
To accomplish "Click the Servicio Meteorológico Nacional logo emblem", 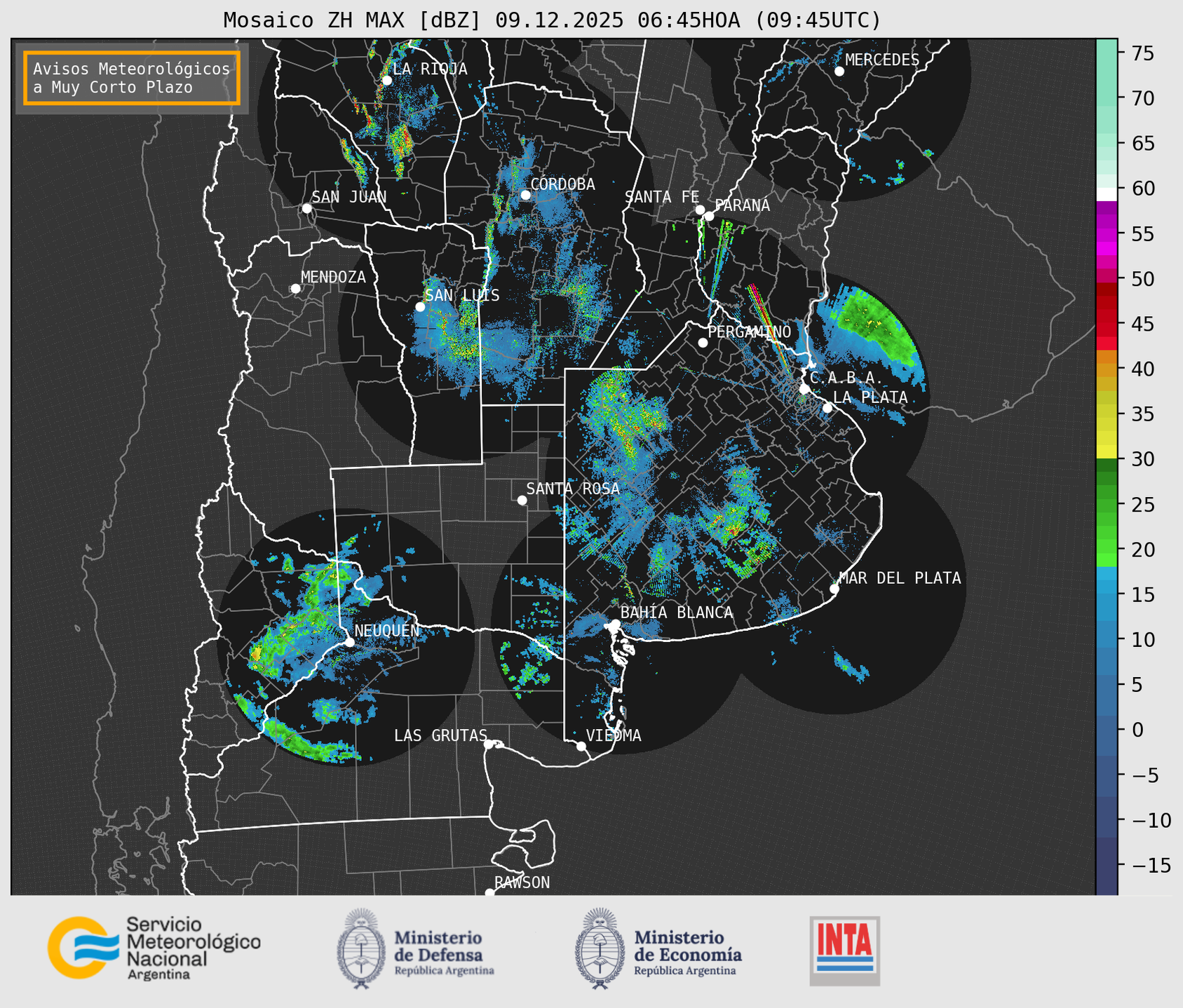I will tap(83, 948).
